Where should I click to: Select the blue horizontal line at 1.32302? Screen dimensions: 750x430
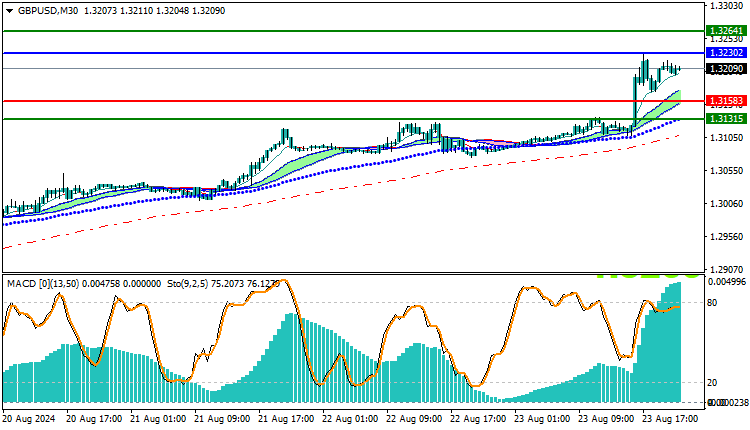coord(354,53)
